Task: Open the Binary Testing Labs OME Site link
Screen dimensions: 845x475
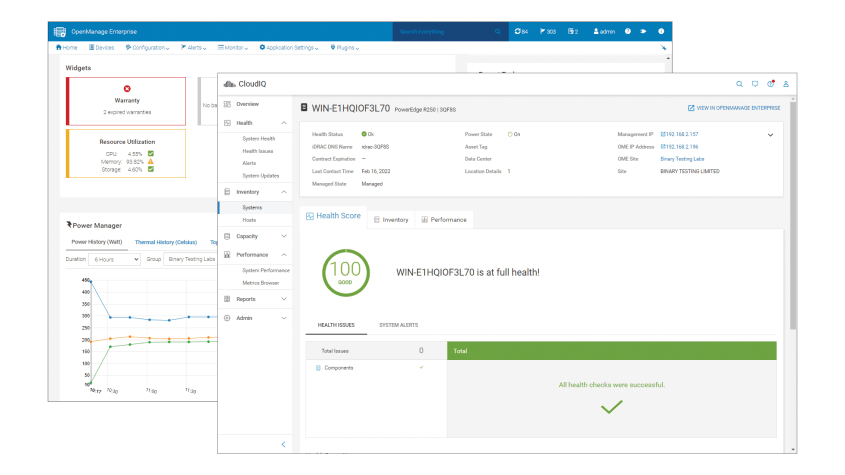Action: click(x=682, y=159)
